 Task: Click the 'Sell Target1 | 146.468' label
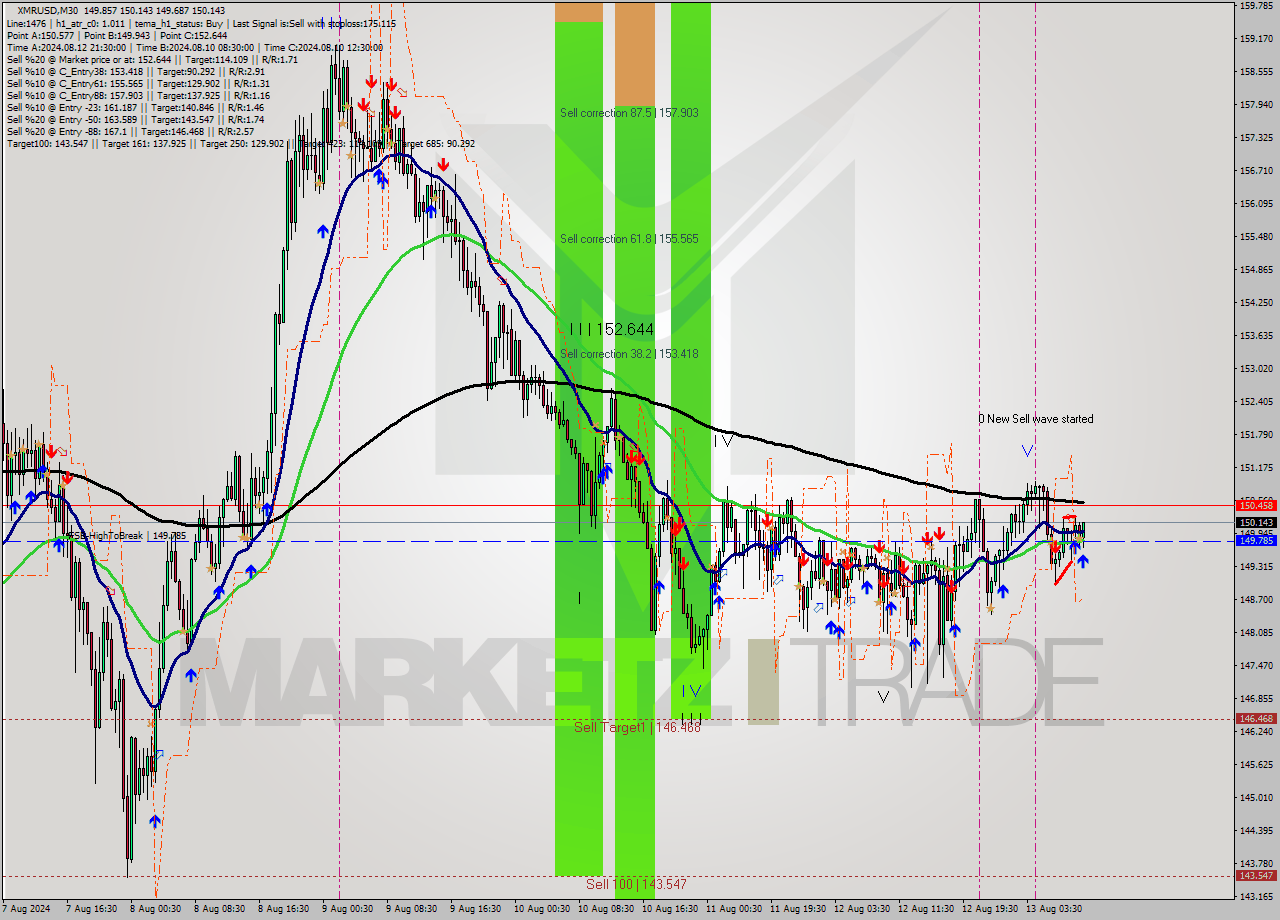[637, 727]
